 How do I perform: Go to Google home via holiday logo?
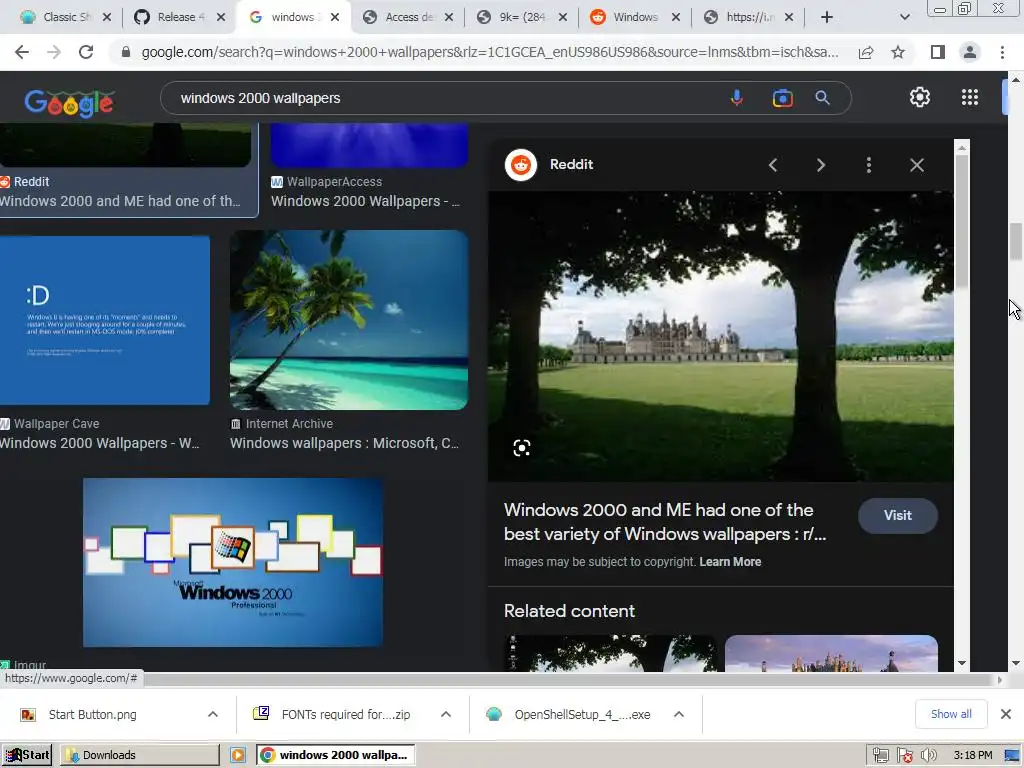(69, 103)
